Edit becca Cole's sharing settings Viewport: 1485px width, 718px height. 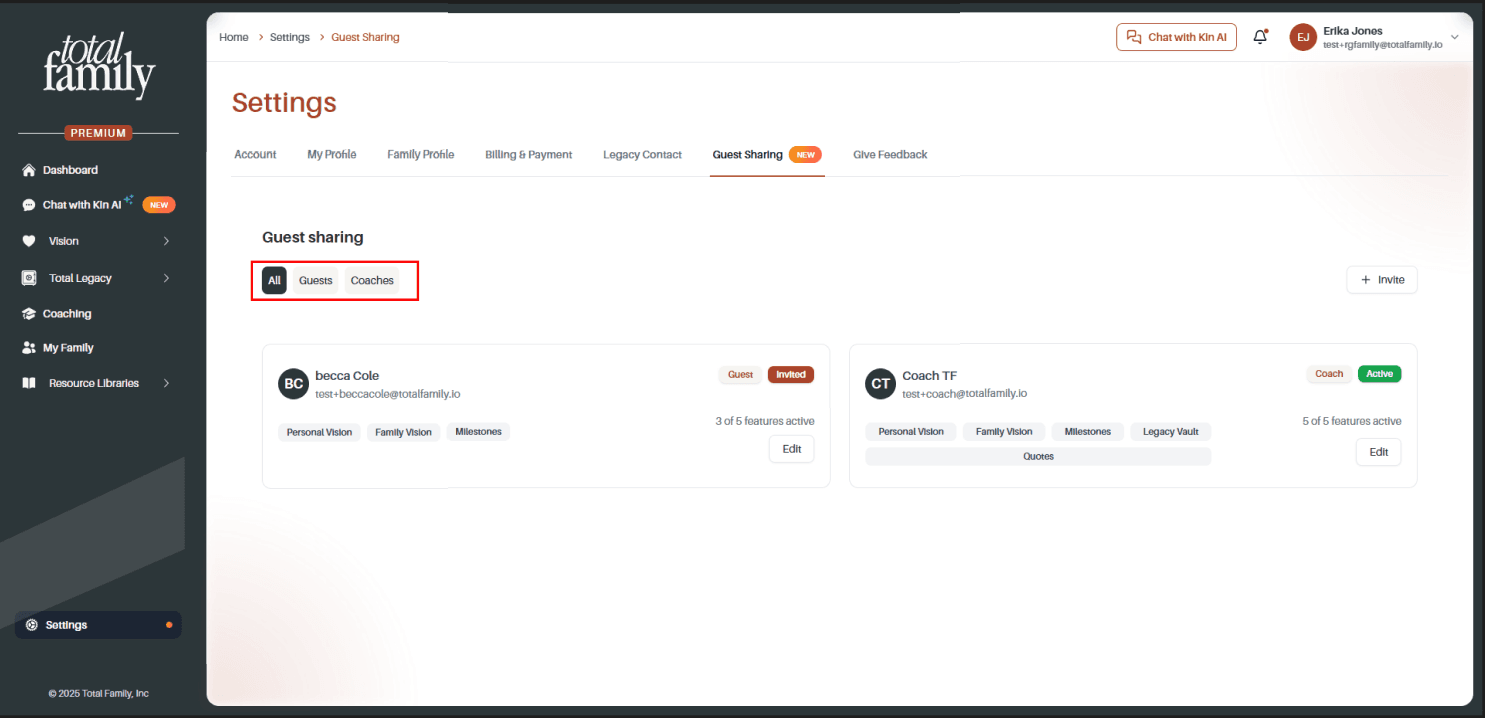point(792,449)
